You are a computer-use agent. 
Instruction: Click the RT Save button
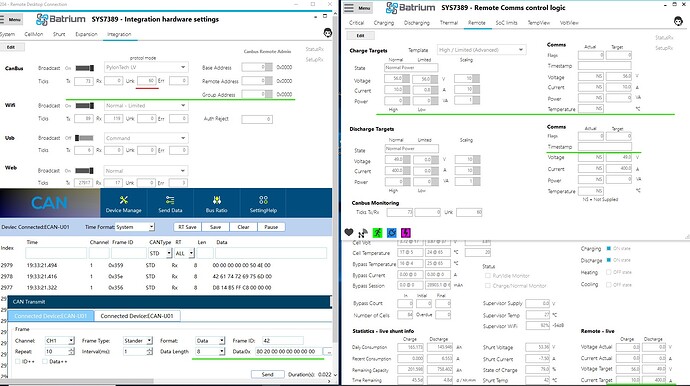[187, 227]
